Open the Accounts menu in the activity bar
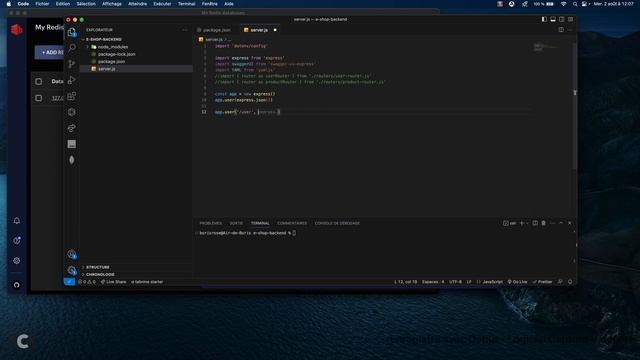This screenshot has height=360, width=640. [72, 254]
